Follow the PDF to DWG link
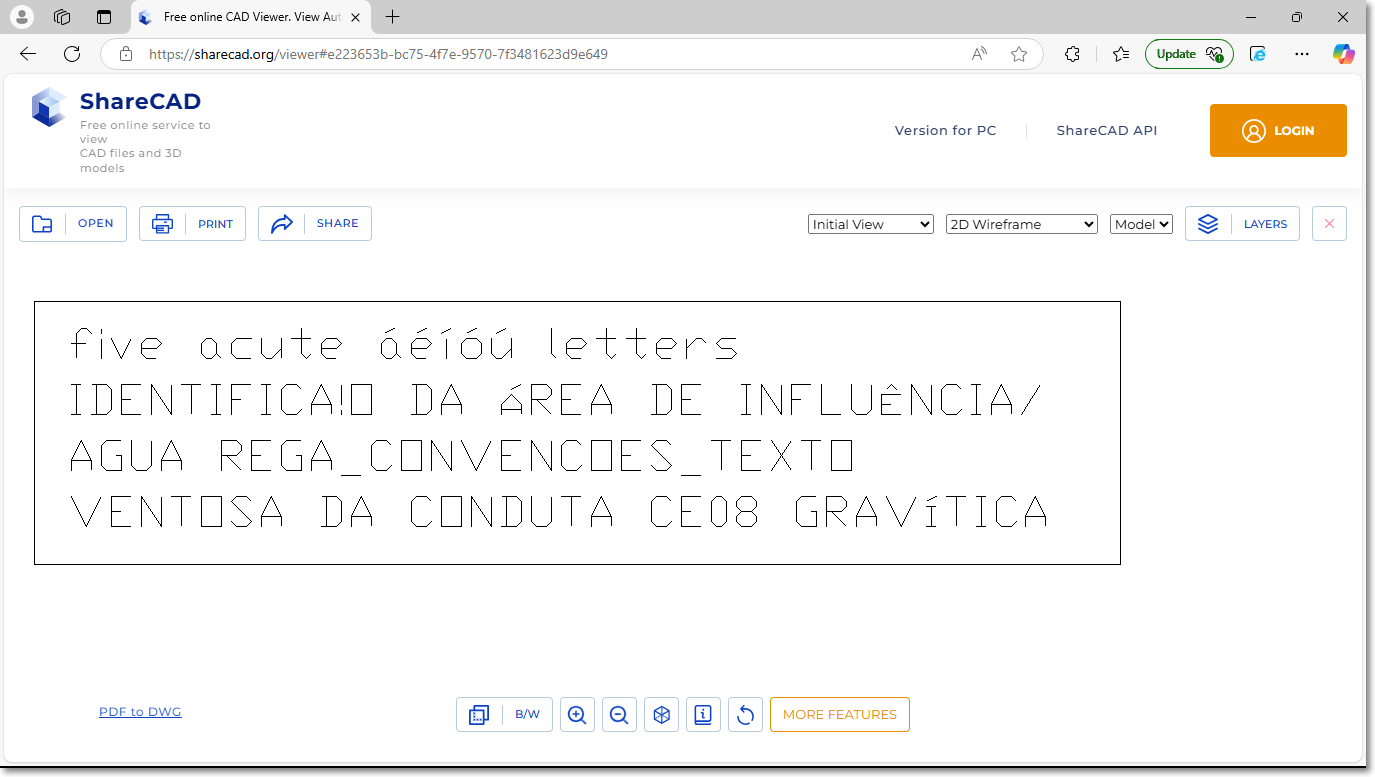This screenshot has height=777, width=1375. click(140, 712)
